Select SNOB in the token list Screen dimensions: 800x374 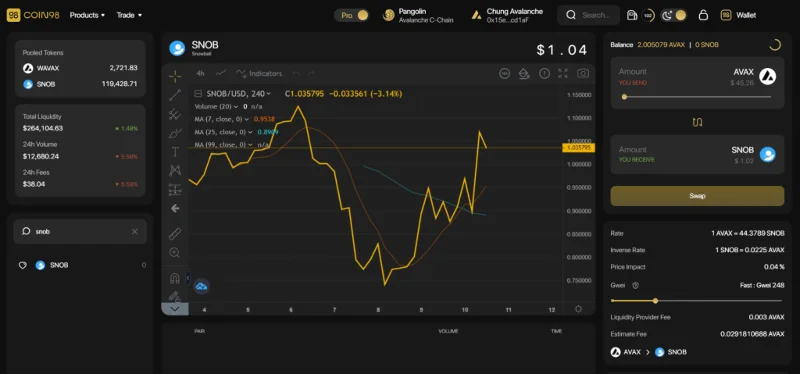(82, 265)
